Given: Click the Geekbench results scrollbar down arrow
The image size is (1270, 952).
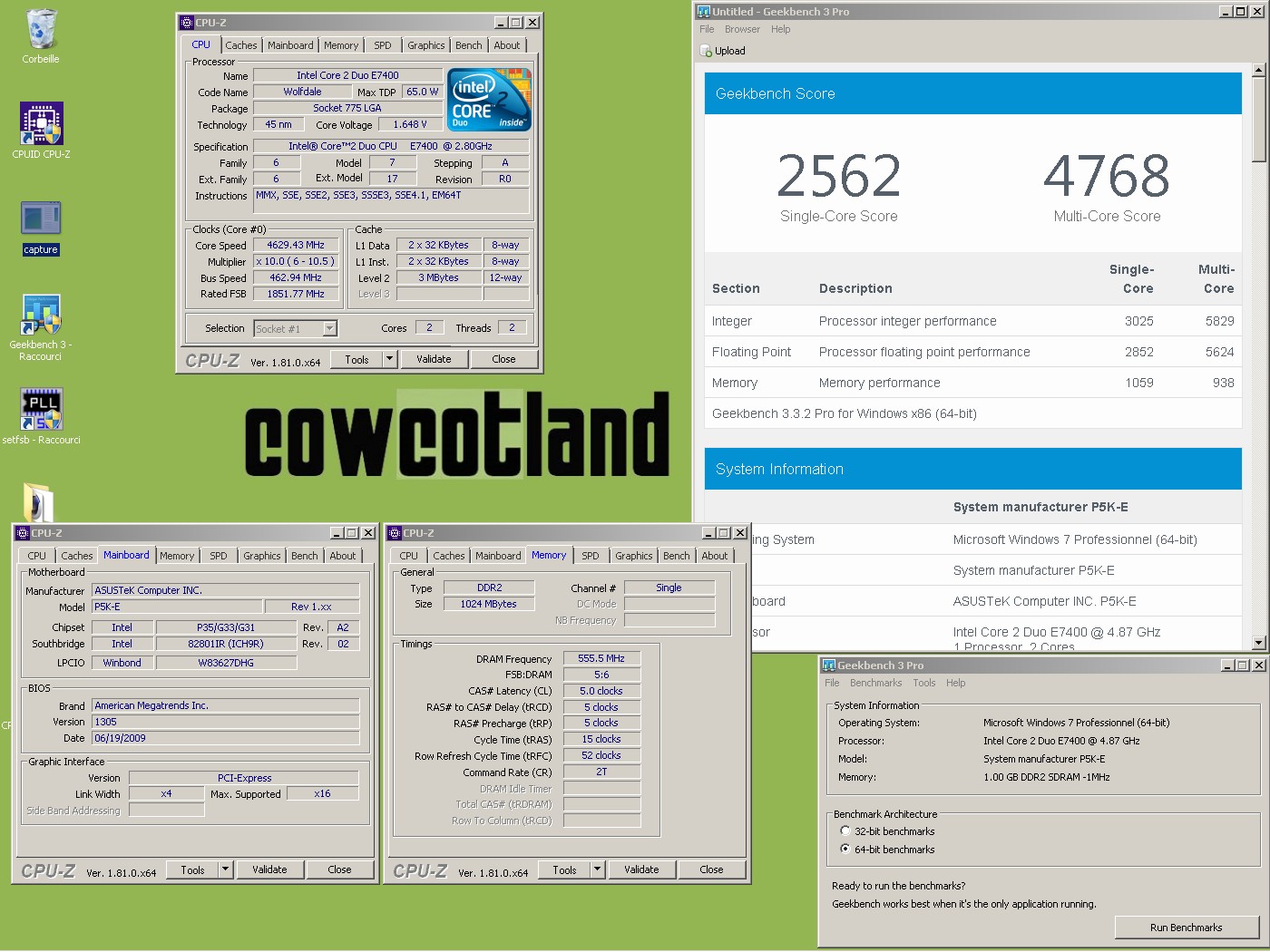Looking at the screenshot, I should [x=1258, y=643].
